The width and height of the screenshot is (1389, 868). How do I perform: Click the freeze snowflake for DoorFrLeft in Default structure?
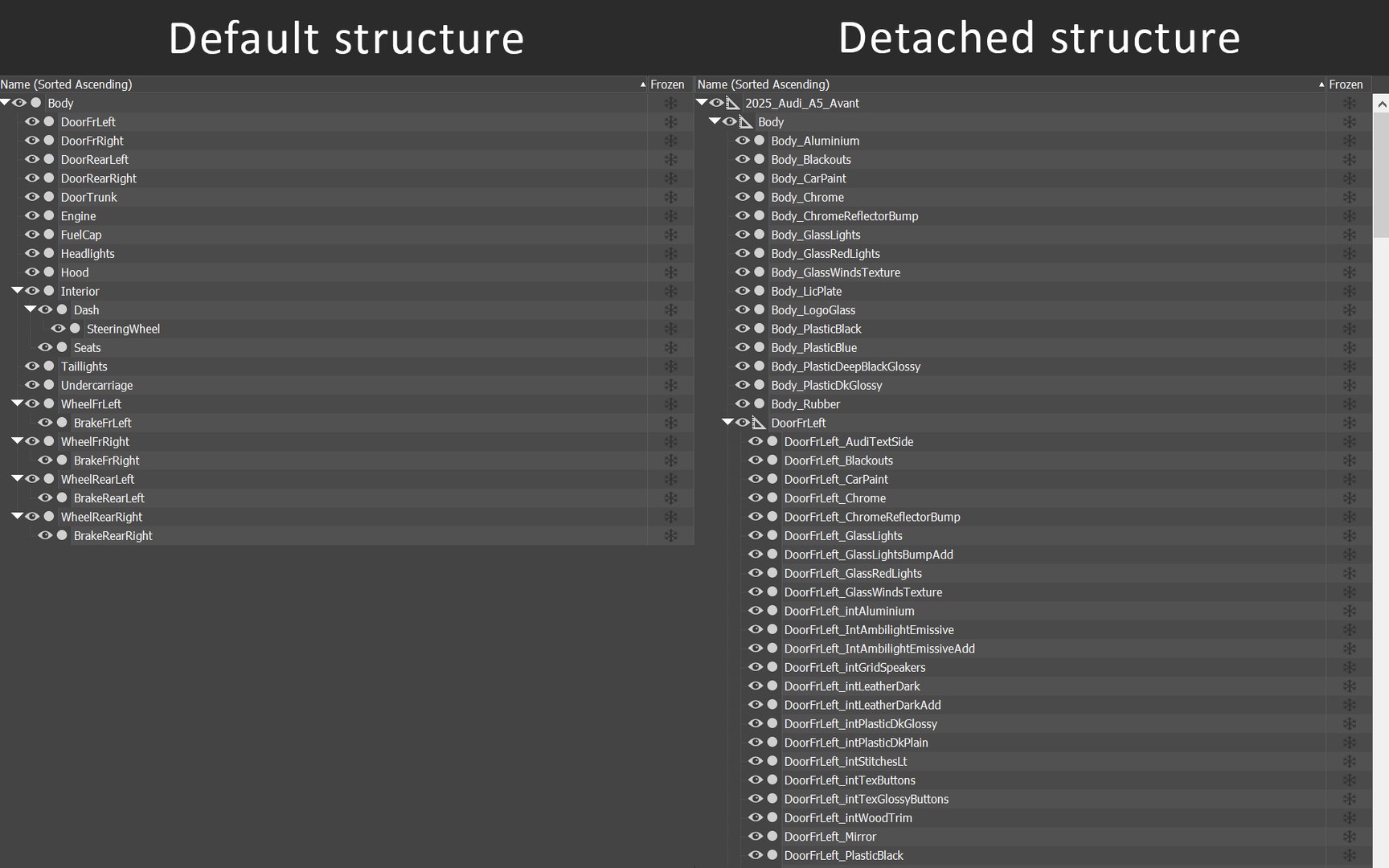[x=670, y=122]
